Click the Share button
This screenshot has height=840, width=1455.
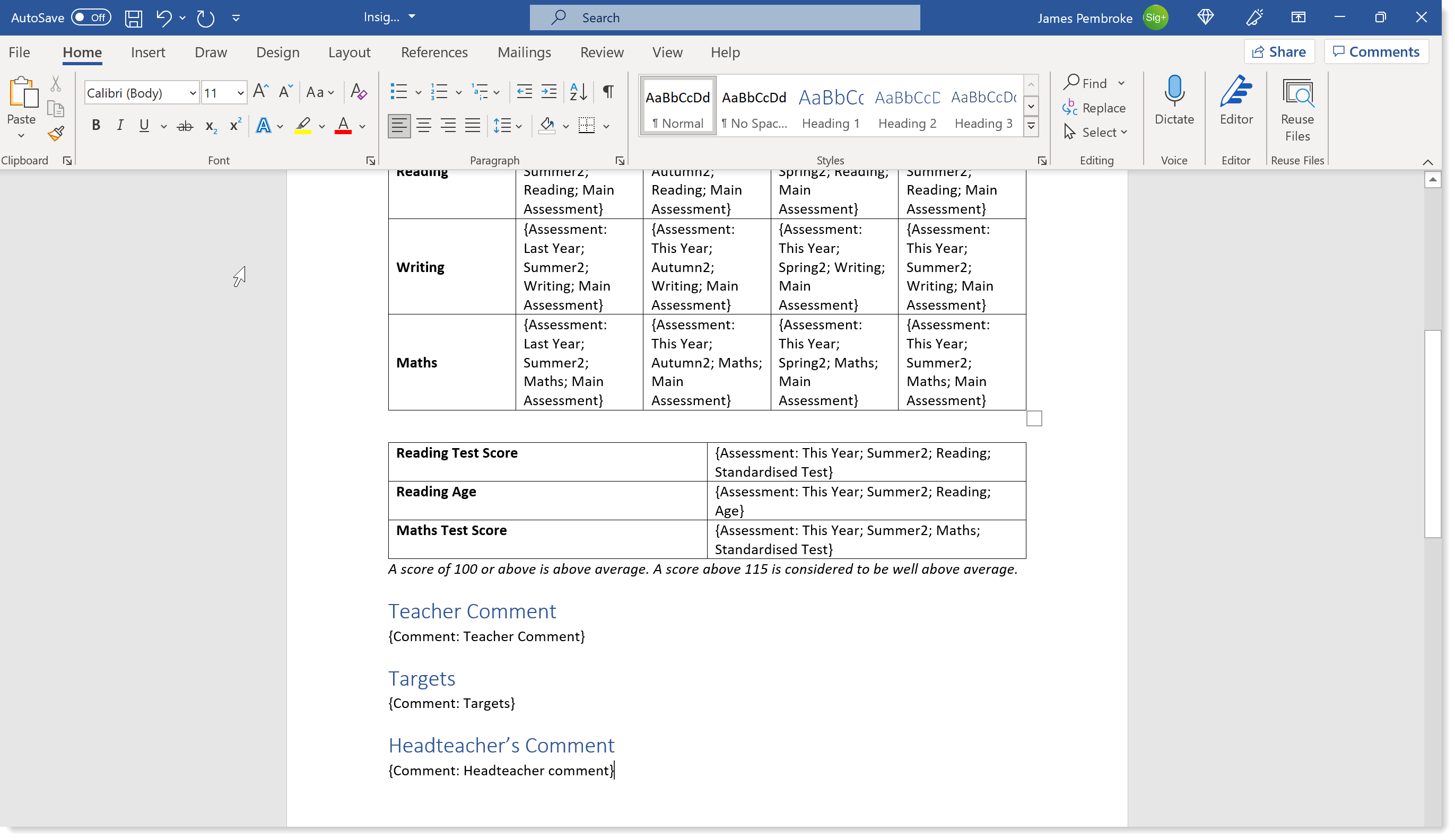[x=1278, y=52]
